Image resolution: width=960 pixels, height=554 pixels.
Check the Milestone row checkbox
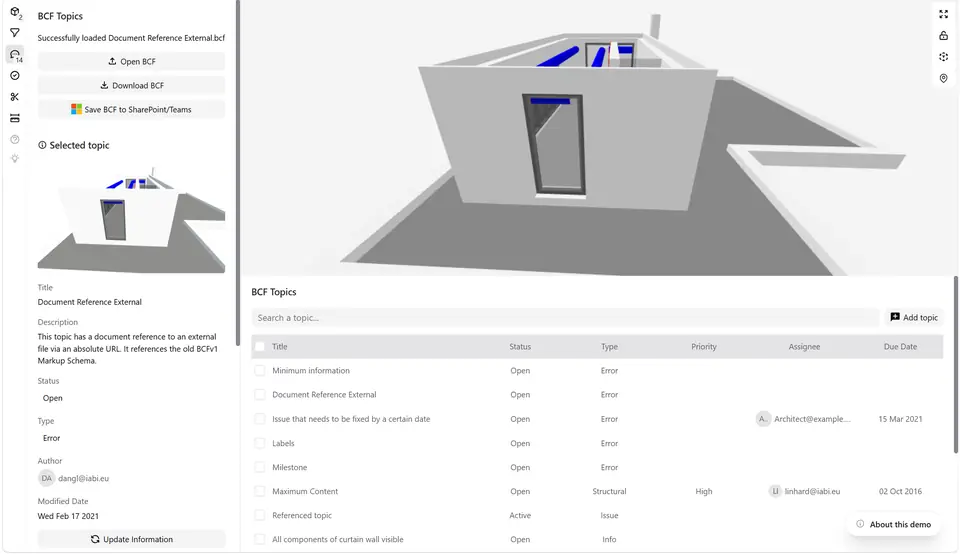point(260,467)
